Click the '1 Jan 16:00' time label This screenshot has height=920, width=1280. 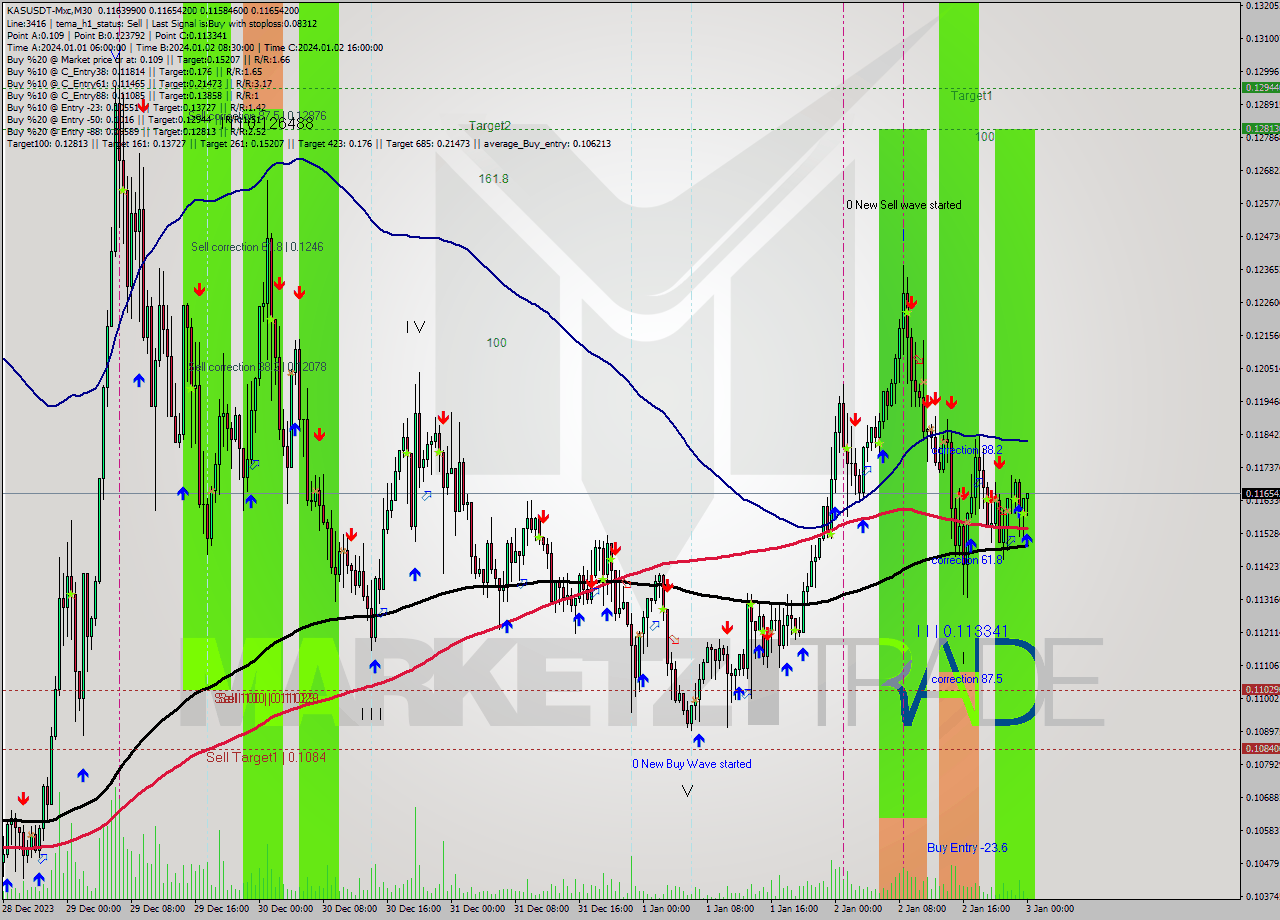[794, 909]
